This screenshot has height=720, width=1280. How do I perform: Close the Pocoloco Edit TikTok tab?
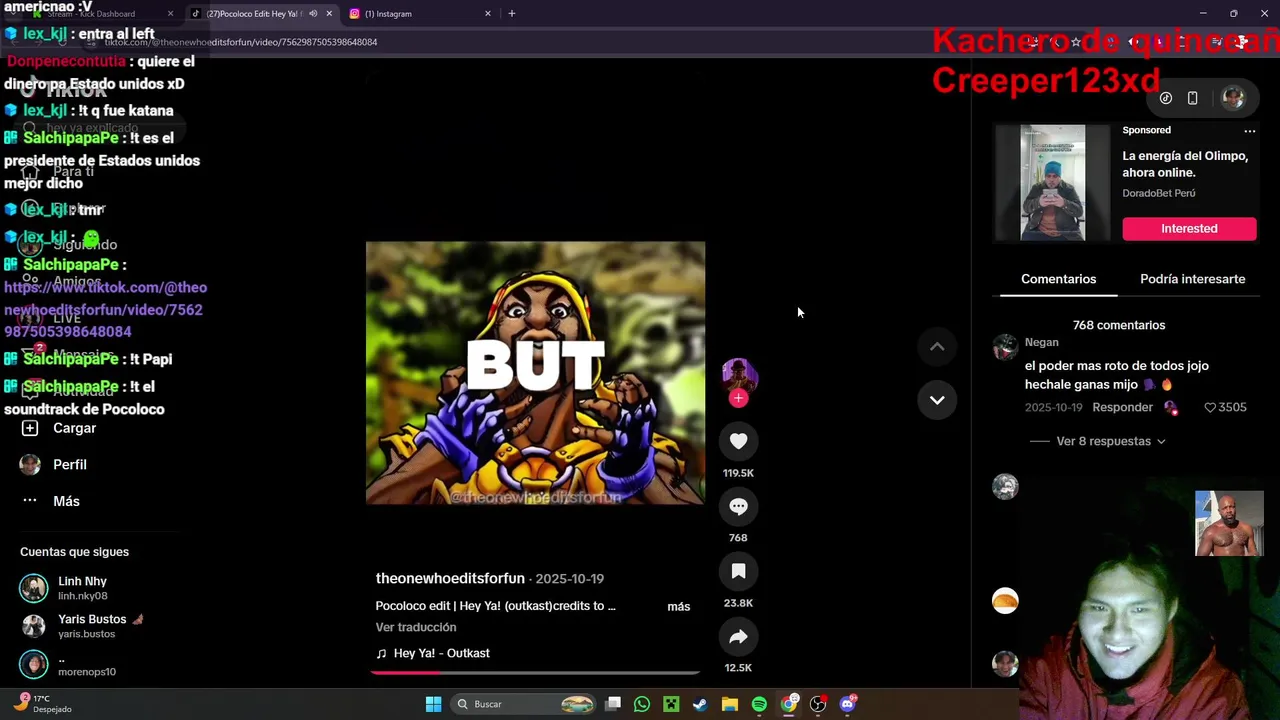tap(329, 14)
